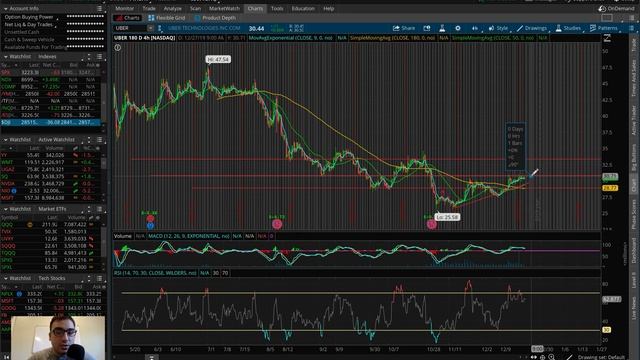Collapse the Market ETFs watchlist
The image size is (640, 360).
coord(6,209)
